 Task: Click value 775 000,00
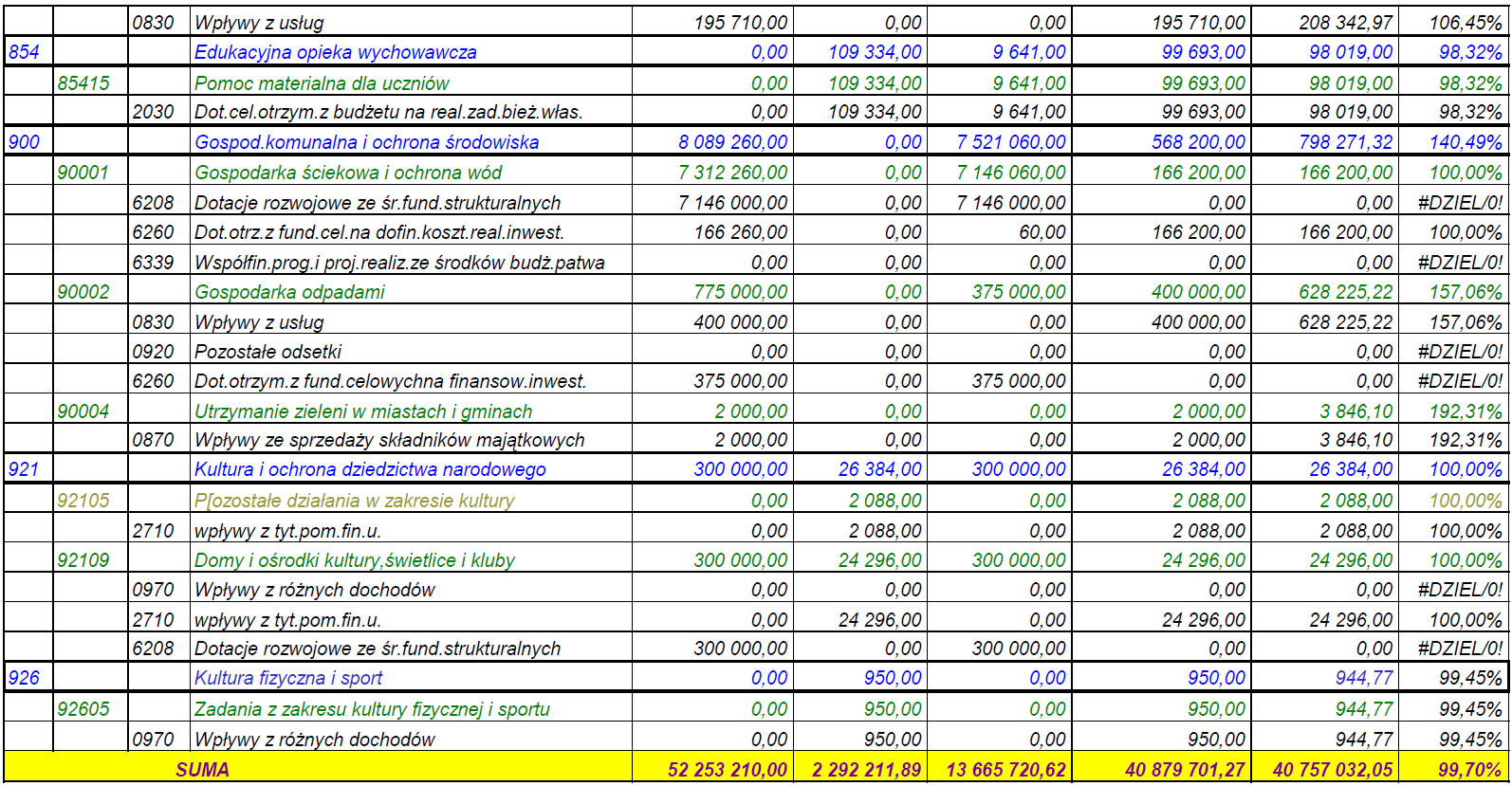(741, 292)
